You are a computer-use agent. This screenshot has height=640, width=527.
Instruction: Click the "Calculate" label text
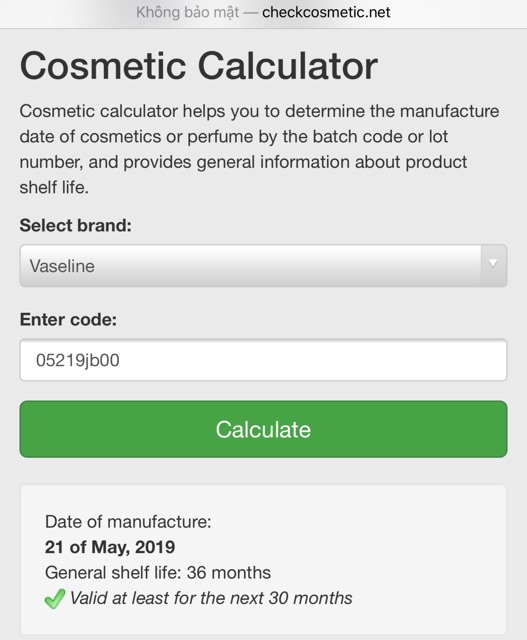263,429
